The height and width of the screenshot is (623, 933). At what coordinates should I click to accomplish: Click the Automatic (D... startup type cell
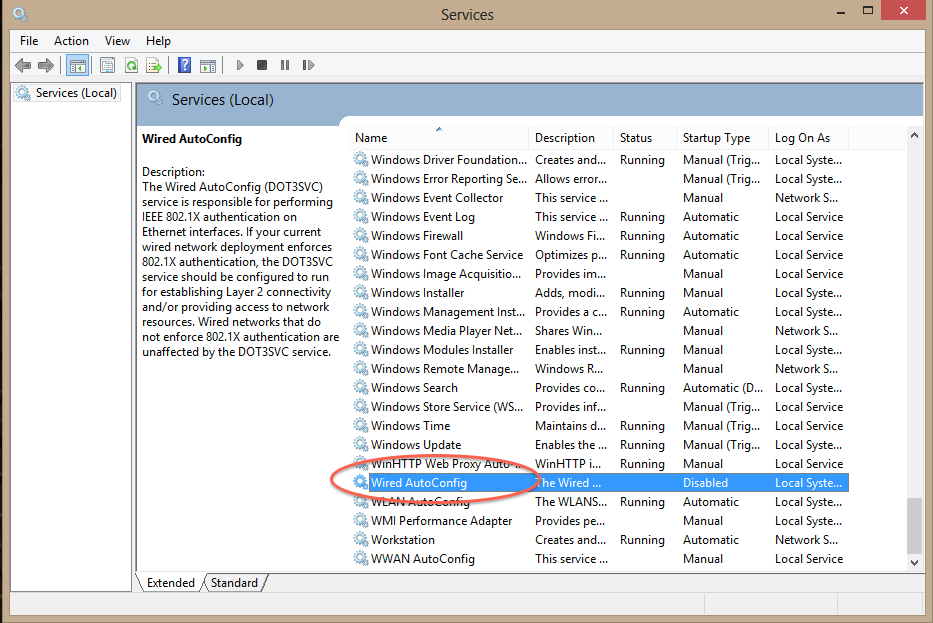[722, 388]
